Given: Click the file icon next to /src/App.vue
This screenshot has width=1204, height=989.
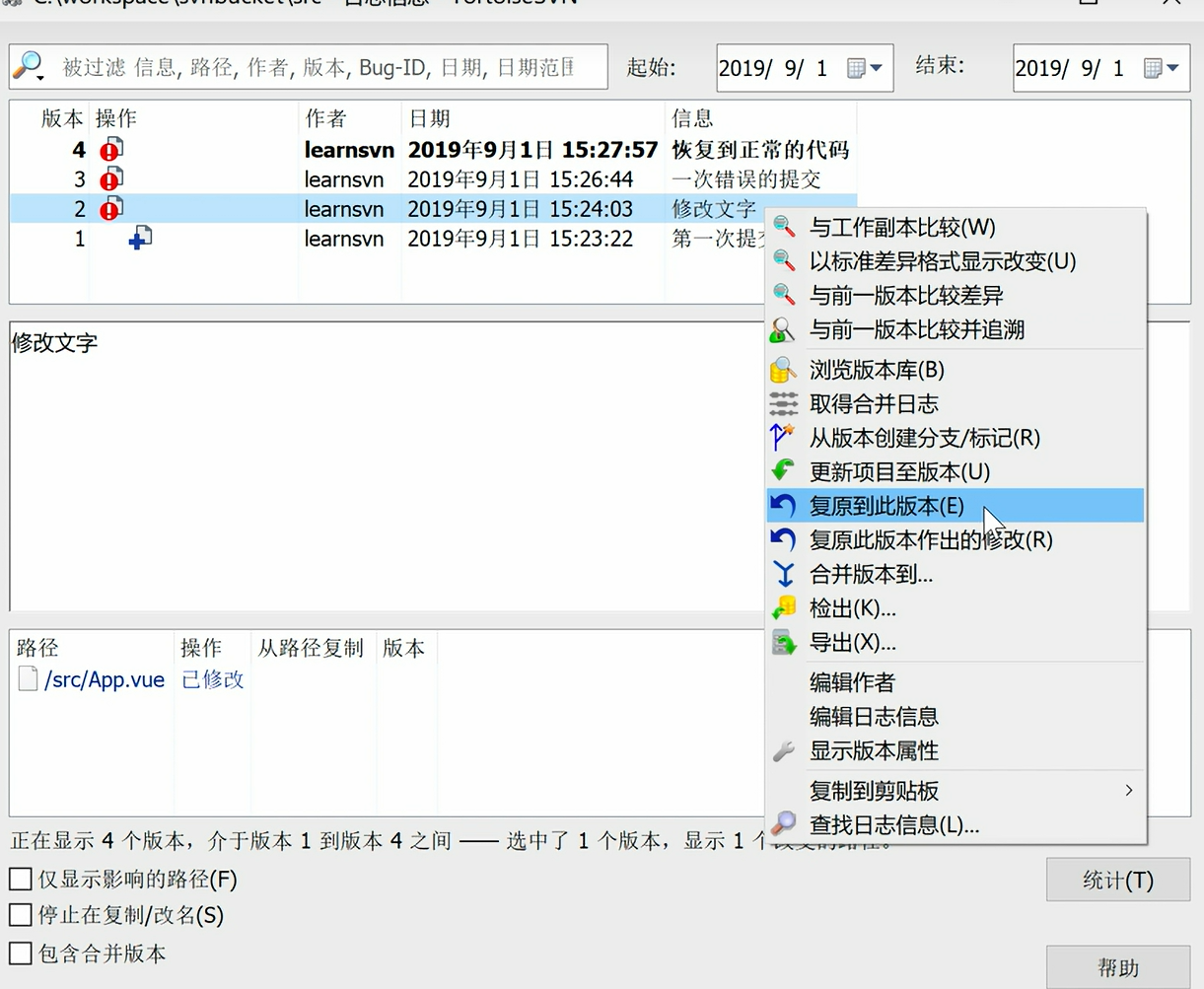Looking at the screenshot, I should (x=29, y=678).
